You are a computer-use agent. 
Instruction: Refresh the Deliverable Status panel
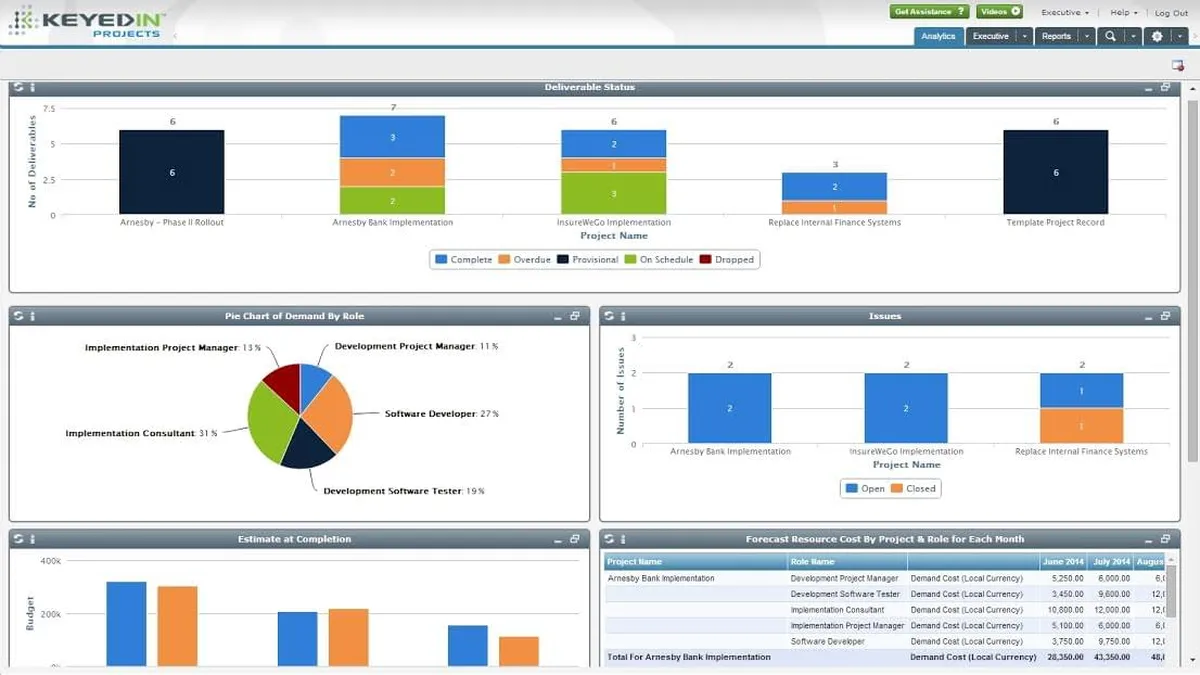(19, 88)
